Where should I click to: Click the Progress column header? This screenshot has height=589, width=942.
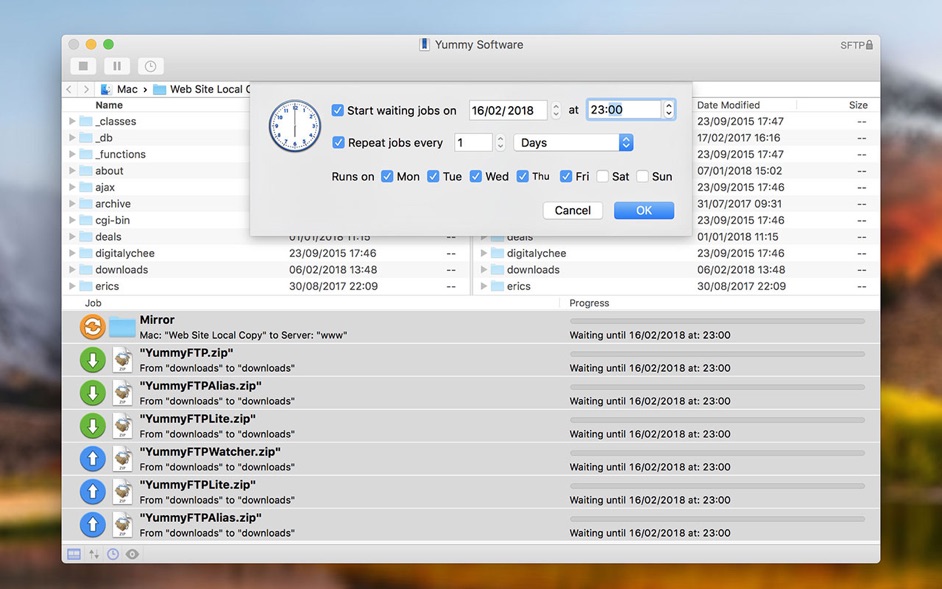point(589,303)
